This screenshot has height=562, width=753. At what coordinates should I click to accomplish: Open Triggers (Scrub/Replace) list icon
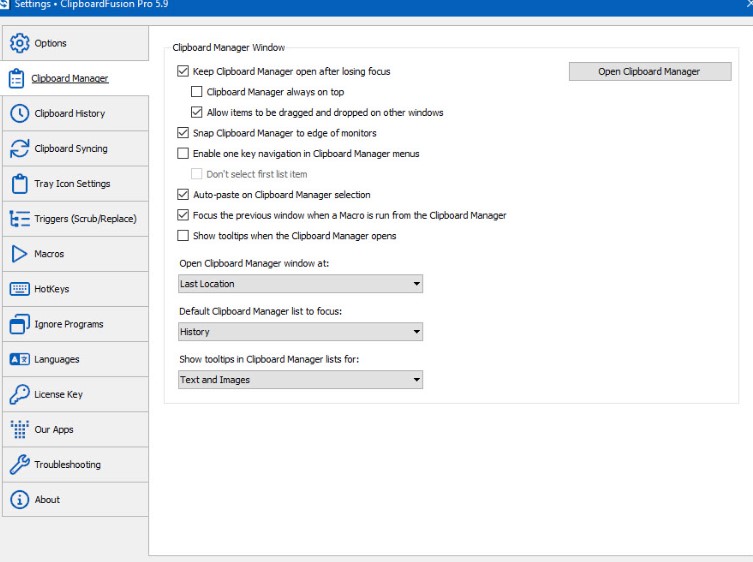click(19, 219)
